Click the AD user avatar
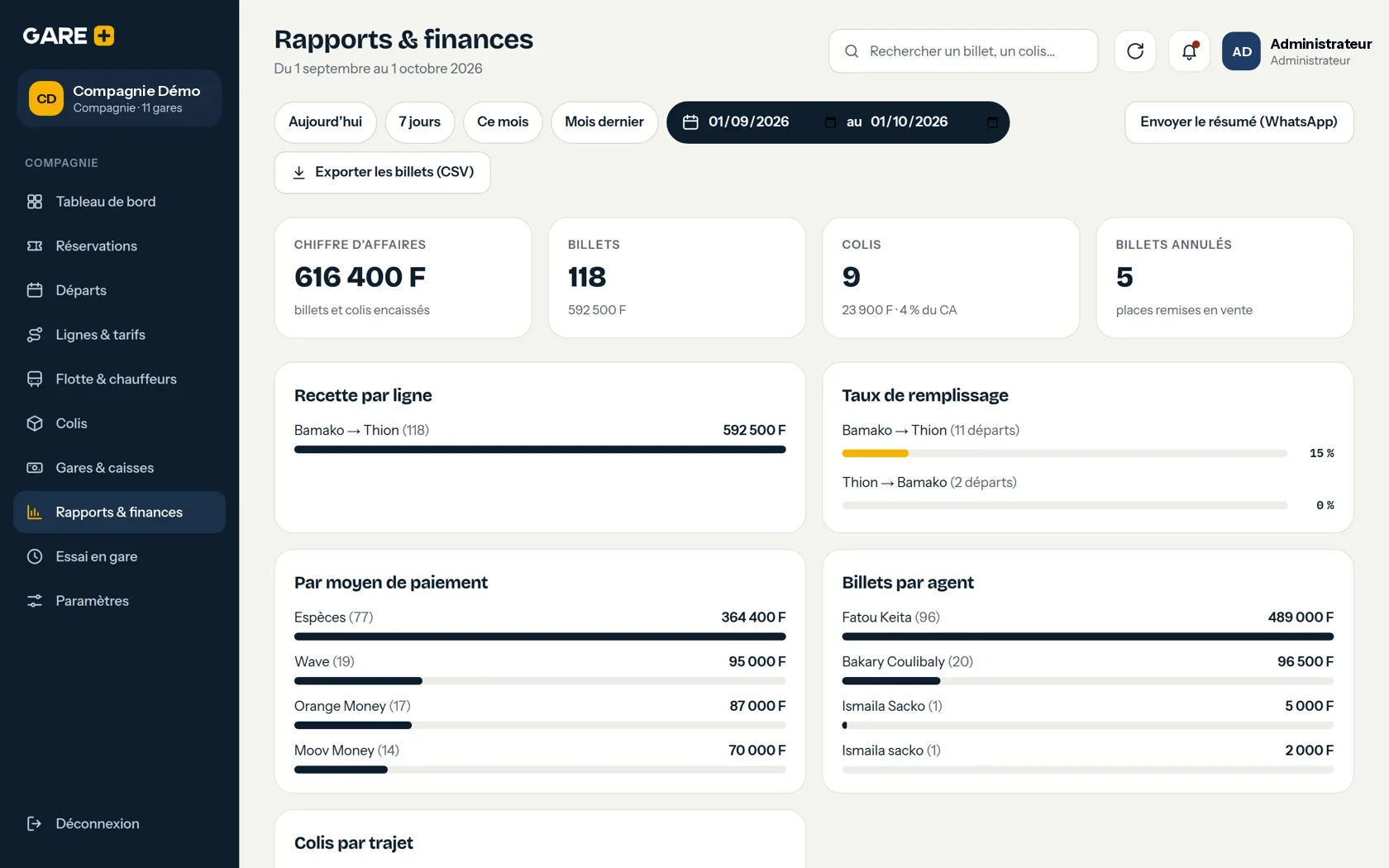Screen dimensions: 1389x868 [1242, 51]
